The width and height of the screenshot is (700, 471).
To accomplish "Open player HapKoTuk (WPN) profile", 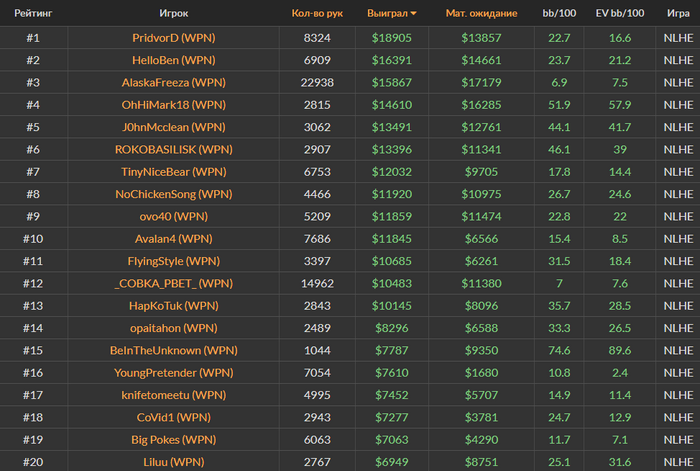I will pyautogui.click(x=174, y=306).
